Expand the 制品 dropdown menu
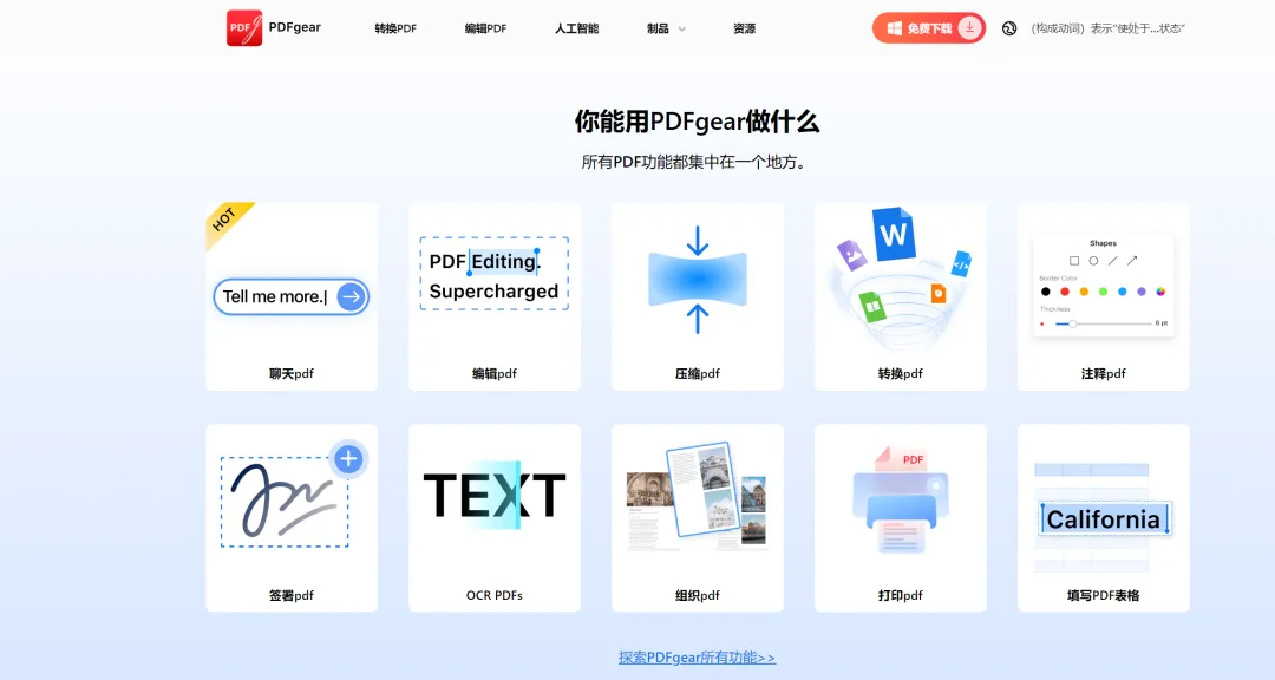1275x680 pixels. click(x=666, y=29)
